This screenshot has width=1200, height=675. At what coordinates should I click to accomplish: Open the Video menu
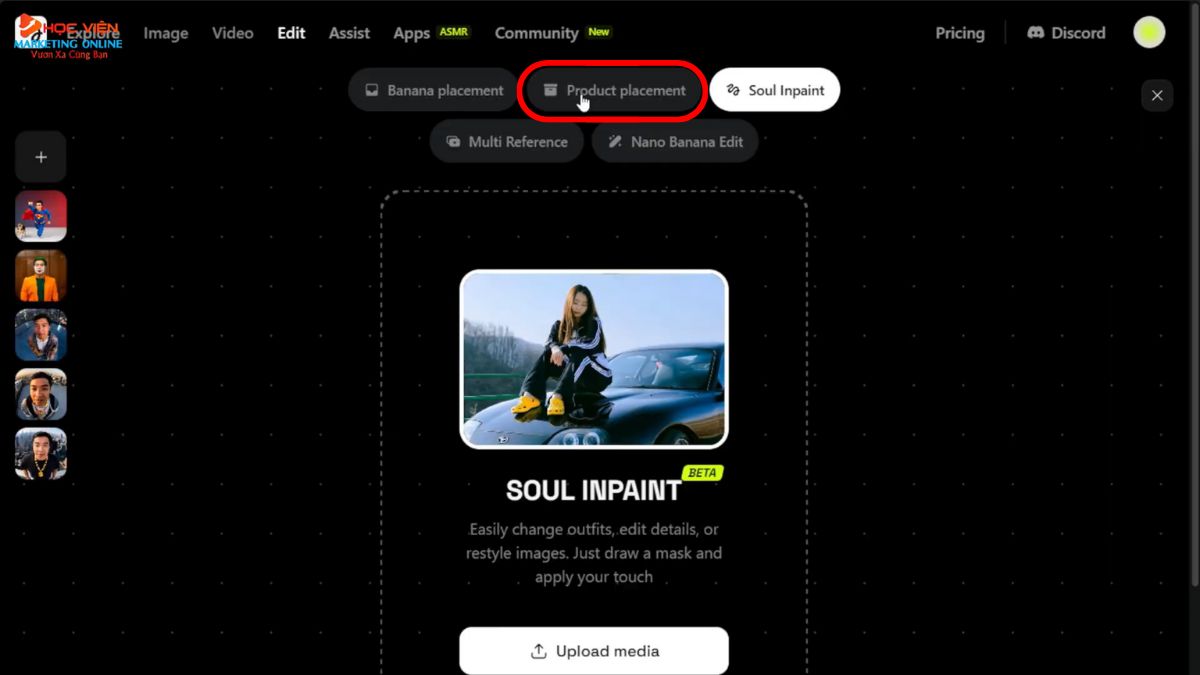tap(233, 33)
